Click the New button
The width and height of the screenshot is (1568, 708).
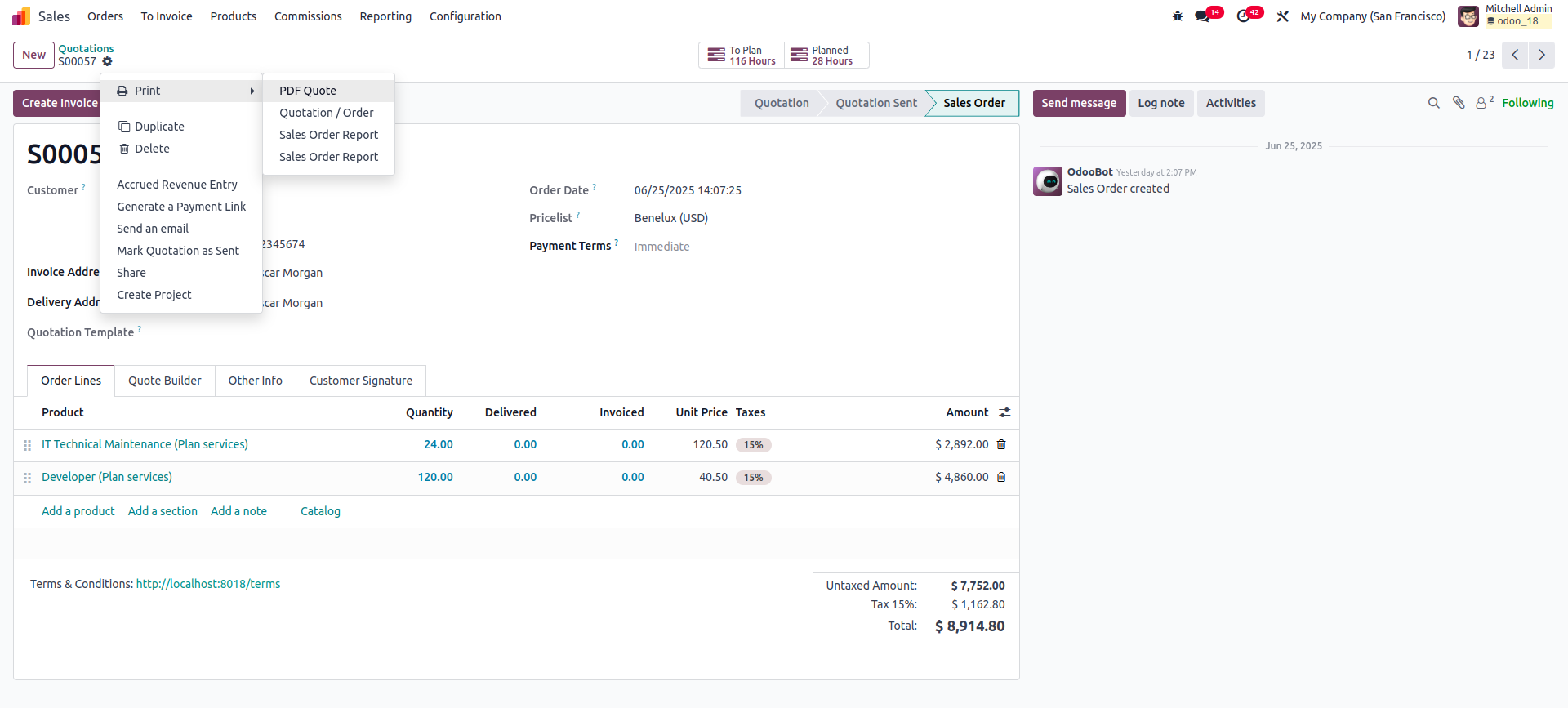tap(33, 55)
